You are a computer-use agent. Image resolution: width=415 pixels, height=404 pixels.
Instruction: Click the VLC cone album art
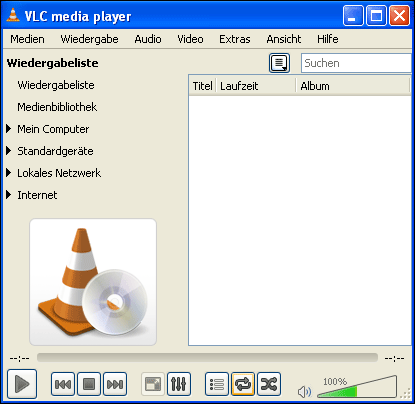point(93,282)
